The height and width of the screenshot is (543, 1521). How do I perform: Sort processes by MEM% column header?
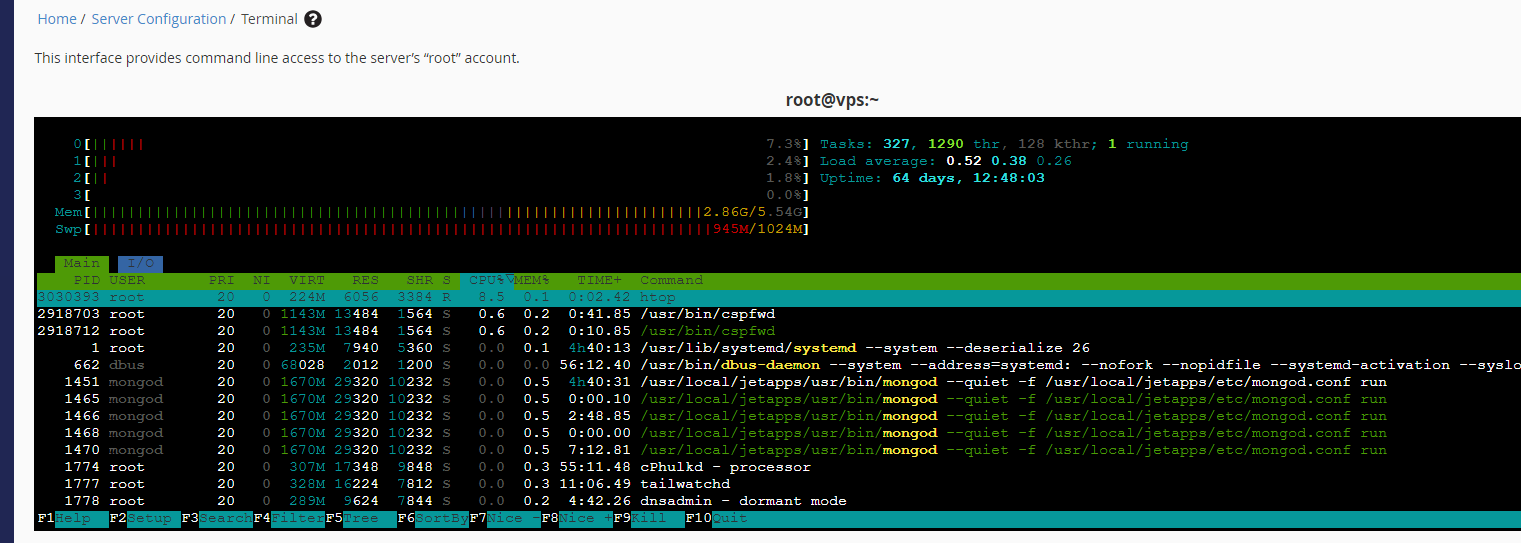pos(533,280)
